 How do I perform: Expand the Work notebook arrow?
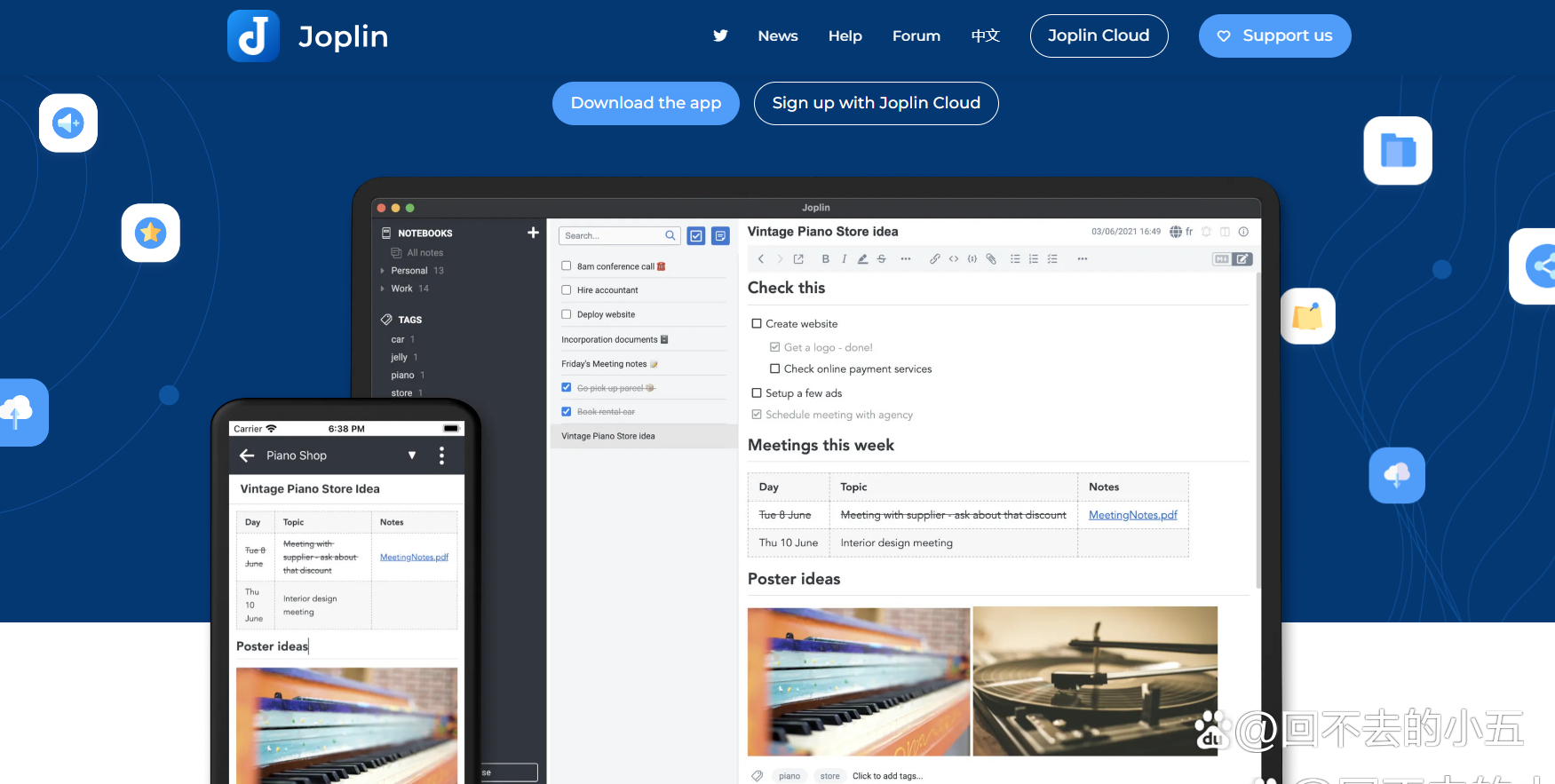(383, 289)
